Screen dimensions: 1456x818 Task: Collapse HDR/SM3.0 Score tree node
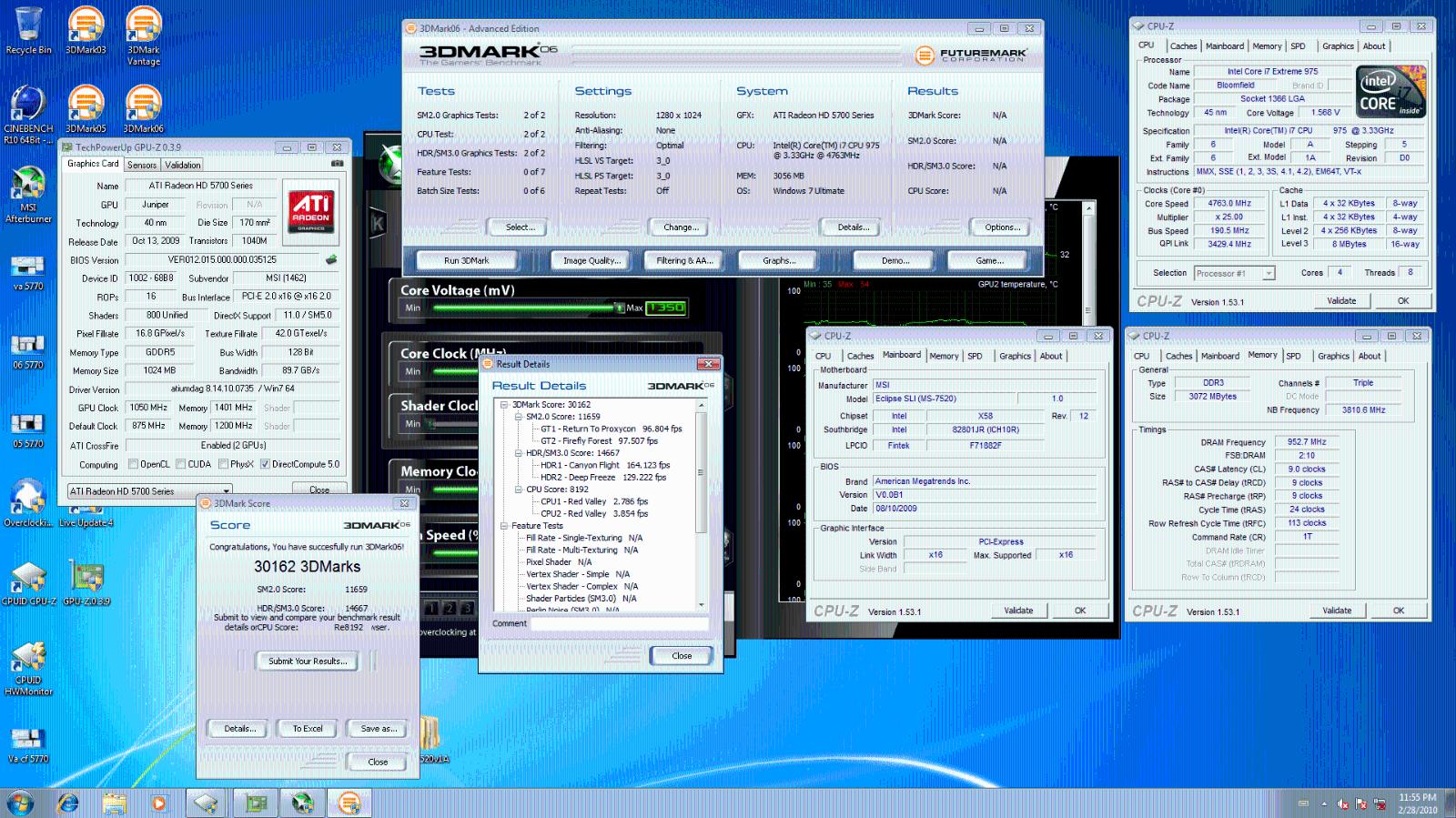[x=519, y=453]
